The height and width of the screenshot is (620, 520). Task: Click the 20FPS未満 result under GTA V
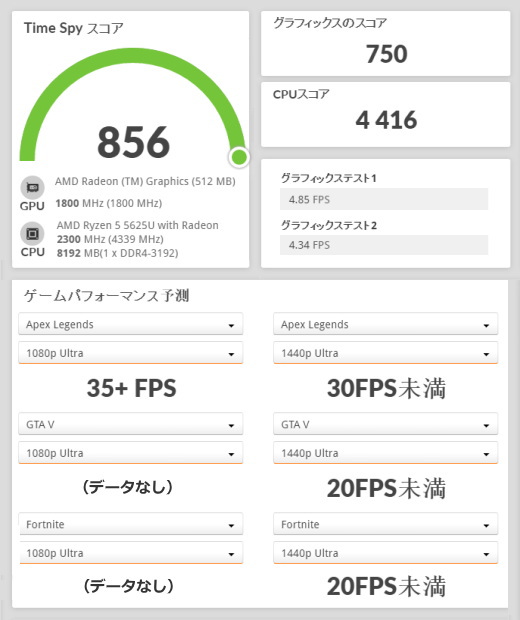[386, 488]
